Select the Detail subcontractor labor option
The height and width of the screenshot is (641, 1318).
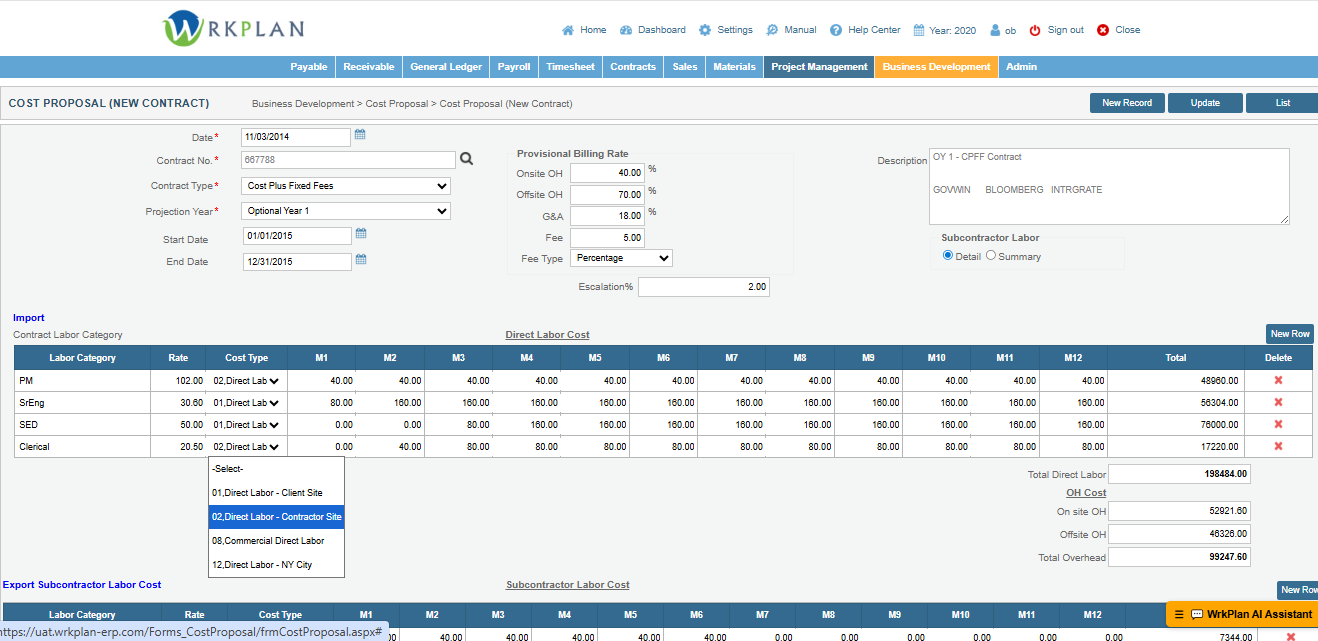[948, 256]
